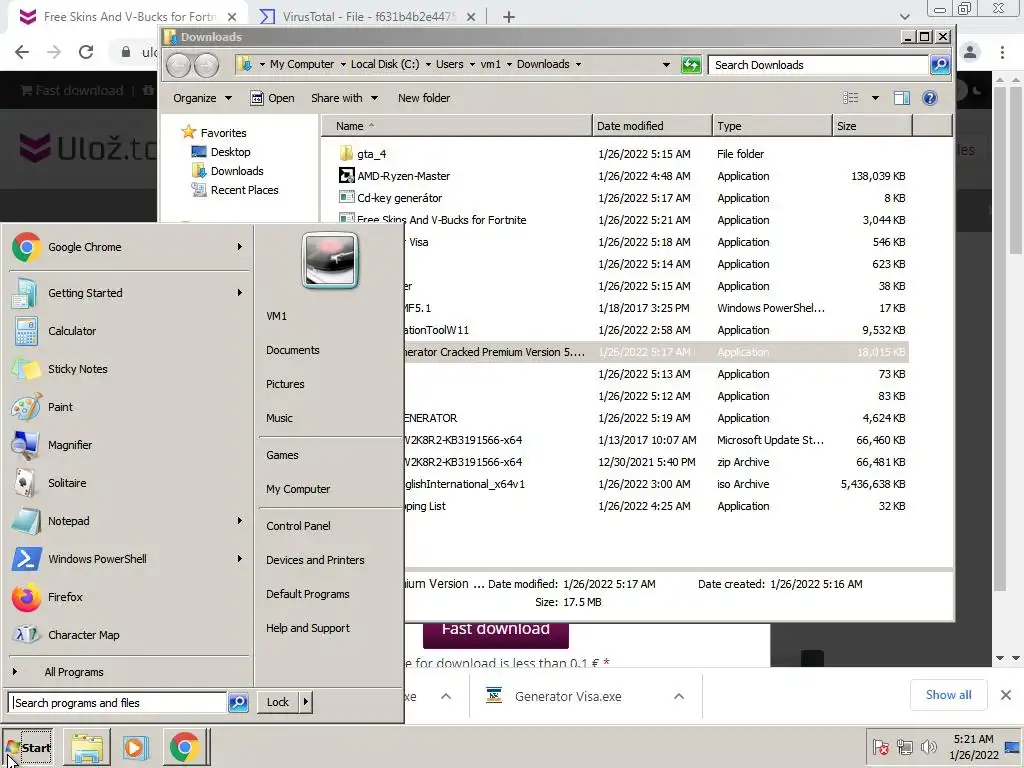1024x768 pixels.
Task: Open the media player taskbar icon
Action: 136,747
